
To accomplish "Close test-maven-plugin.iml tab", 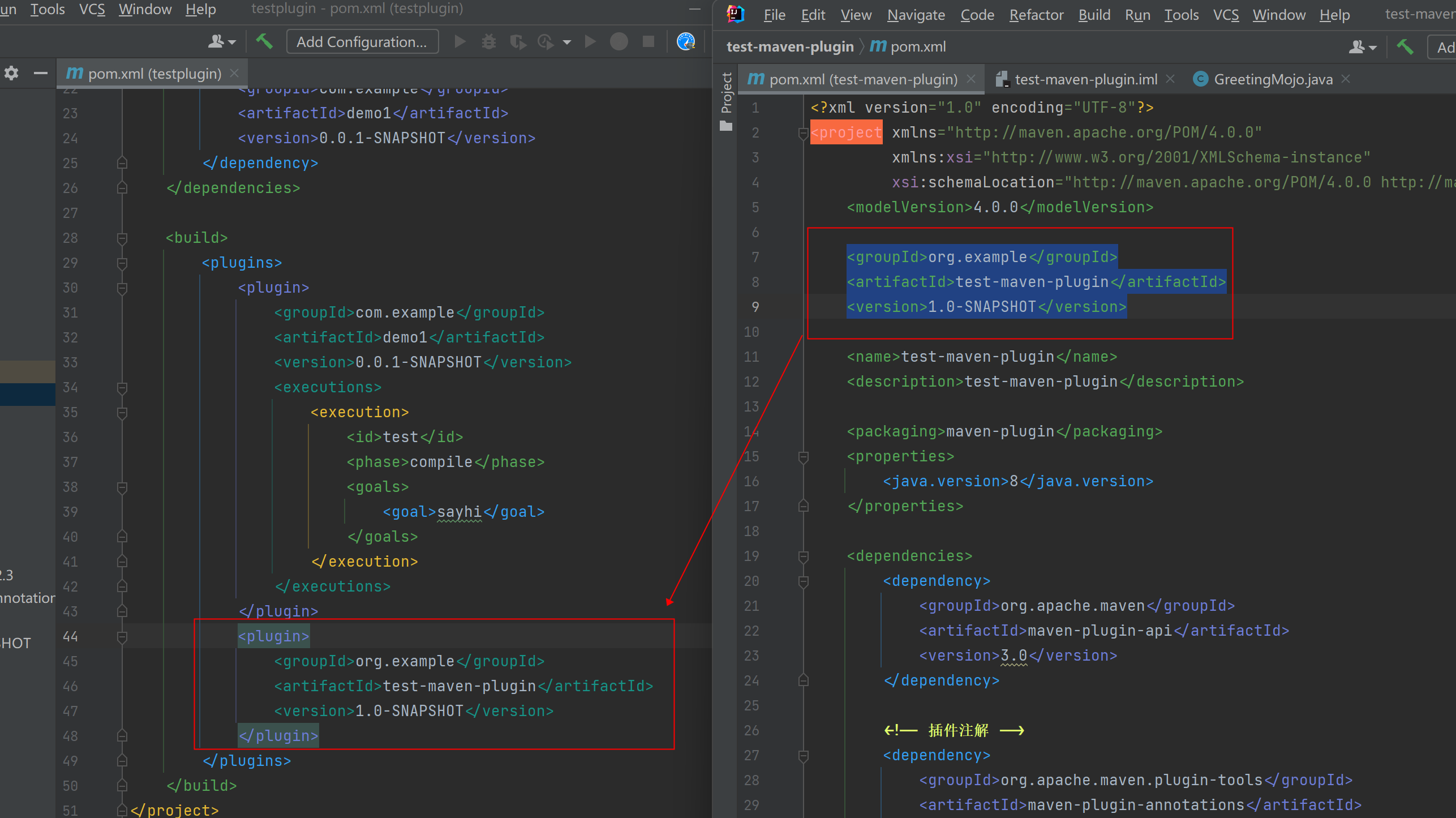I will [1170, 79].
